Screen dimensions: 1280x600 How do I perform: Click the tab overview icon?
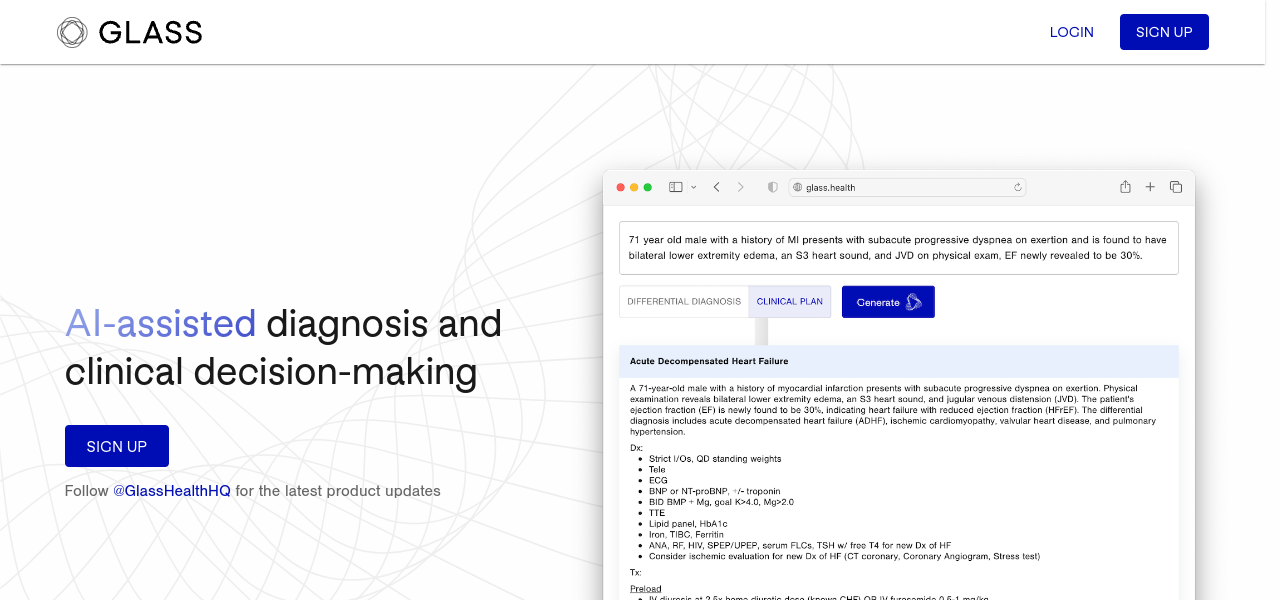click(1176, 187)
